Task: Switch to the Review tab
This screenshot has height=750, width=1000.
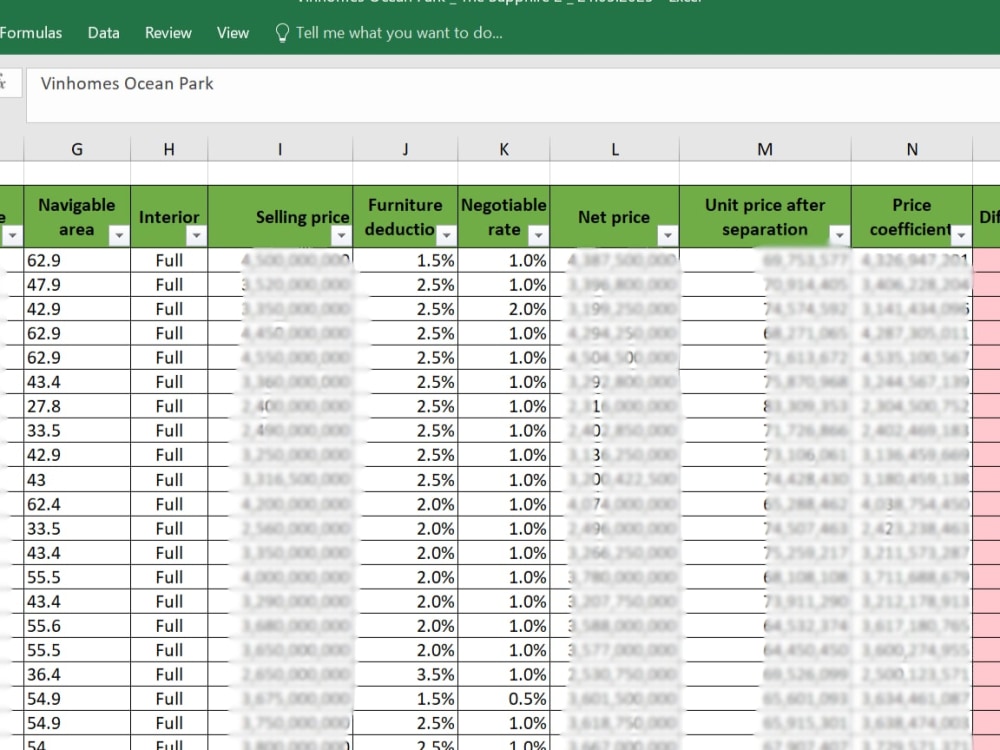Action: click(168, 33)
